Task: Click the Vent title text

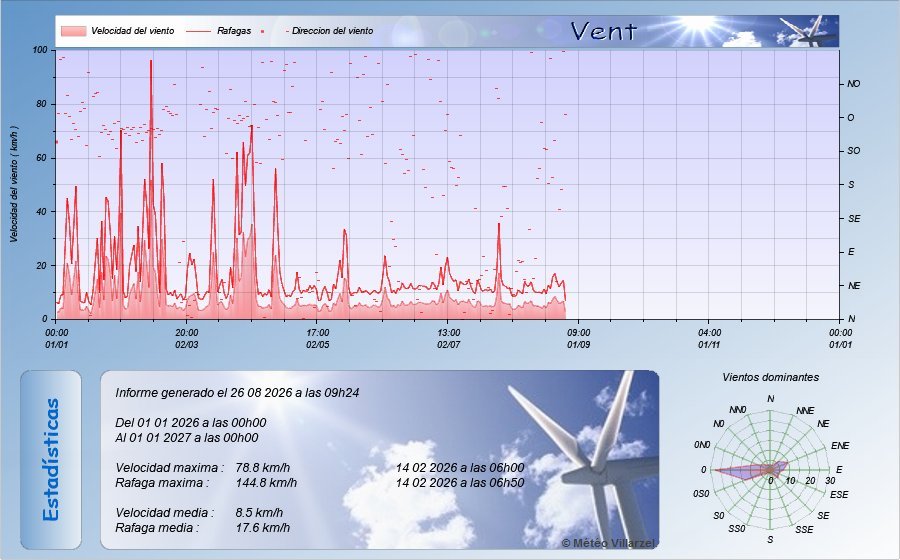Action: (604, 31)
